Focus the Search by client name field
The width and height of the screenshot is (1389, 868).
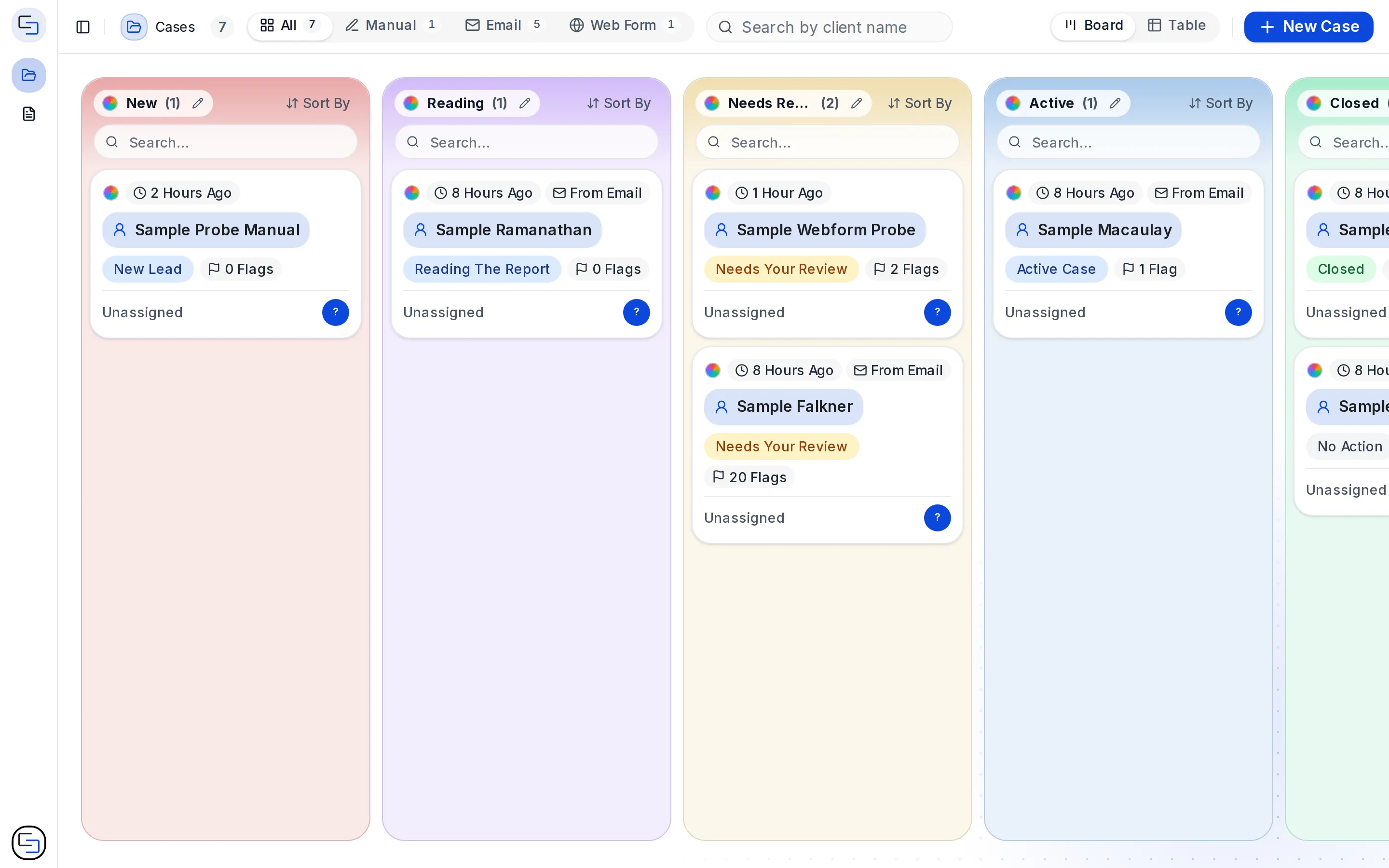point(829,27)
